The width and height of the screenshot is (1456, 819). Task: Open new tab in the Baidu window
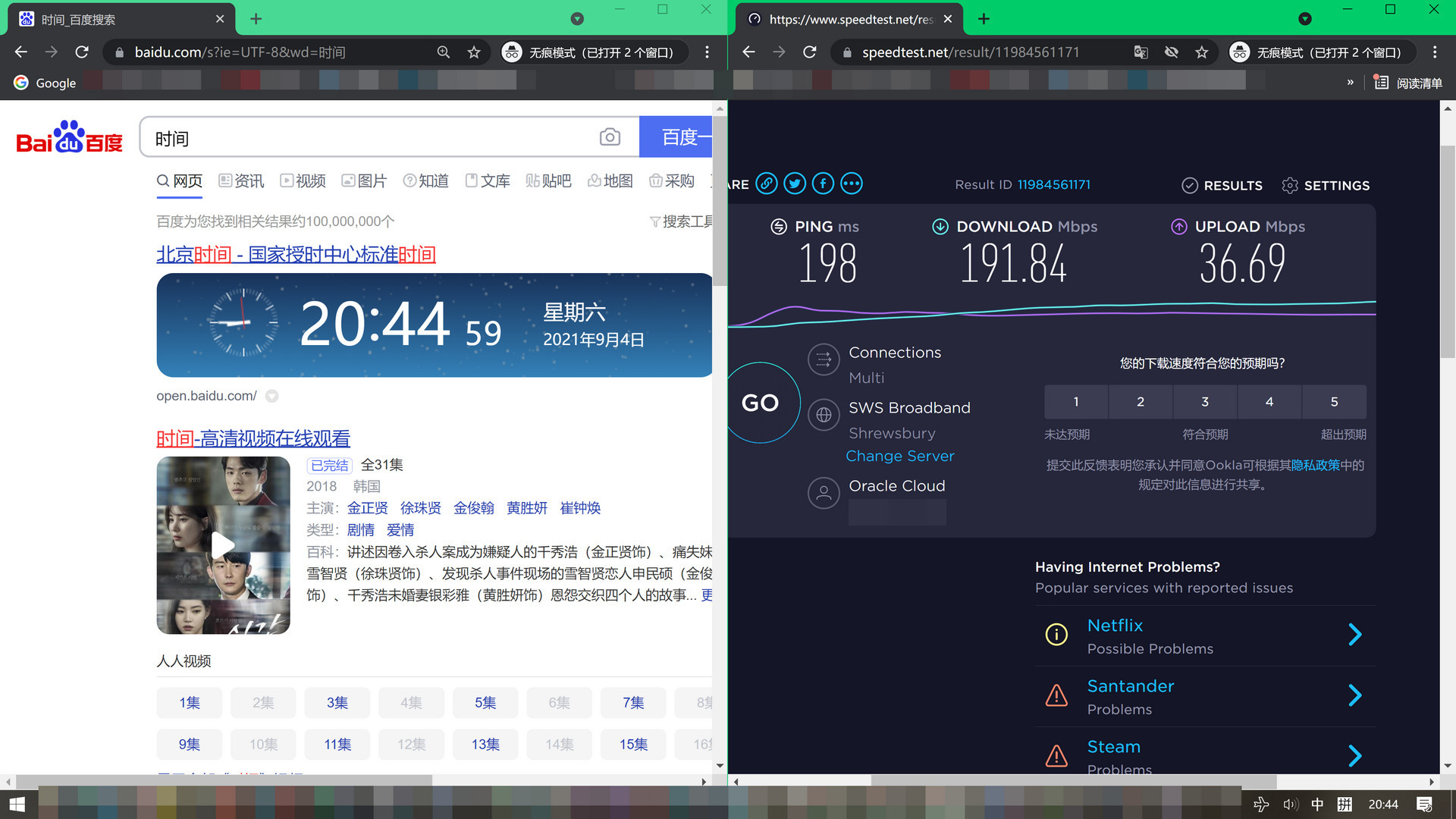[x=256, y=19]
